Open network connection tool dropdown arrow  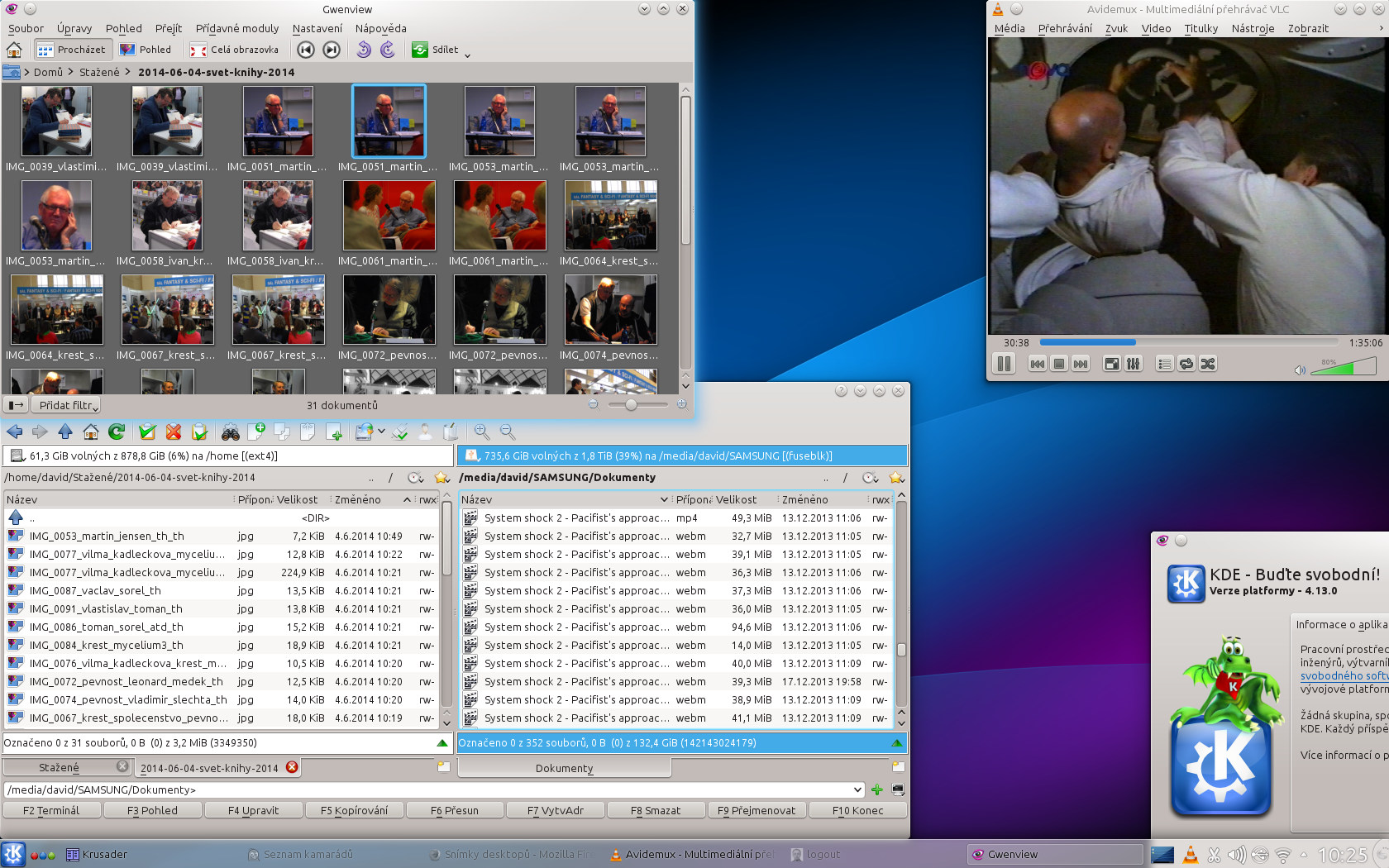[381, 431]
